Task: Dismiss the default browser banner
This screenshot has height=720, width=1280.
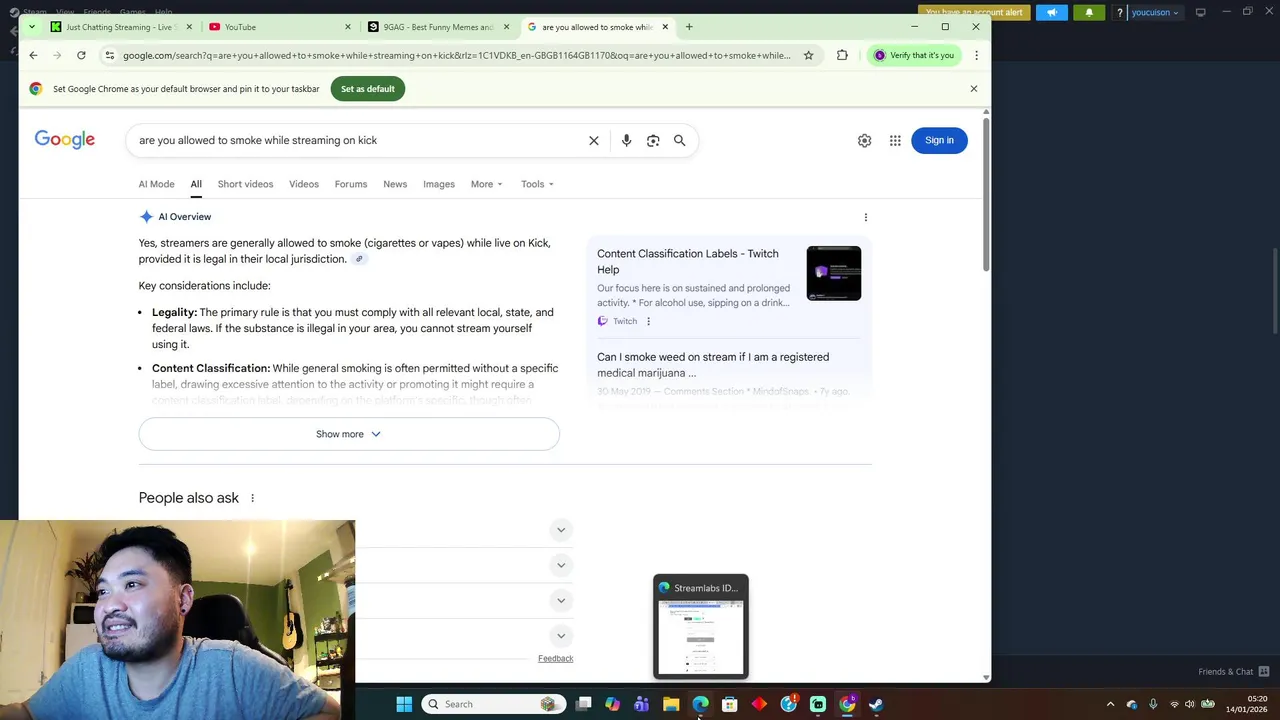Action: [x=973, y=89]
